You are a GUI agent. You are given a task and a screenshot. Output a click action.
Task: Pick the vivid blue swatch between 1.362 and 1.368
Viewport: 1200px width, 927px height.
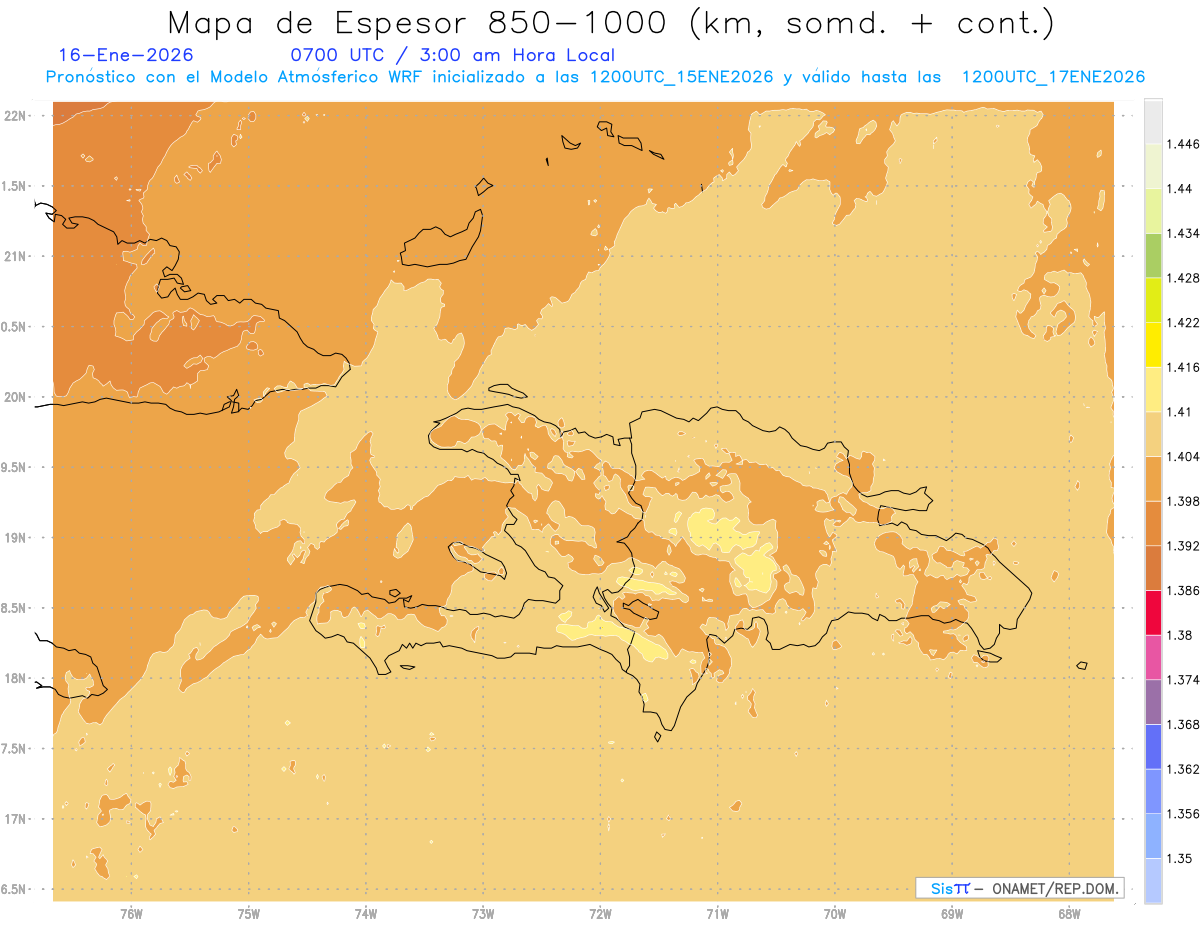coord(1153,747)
